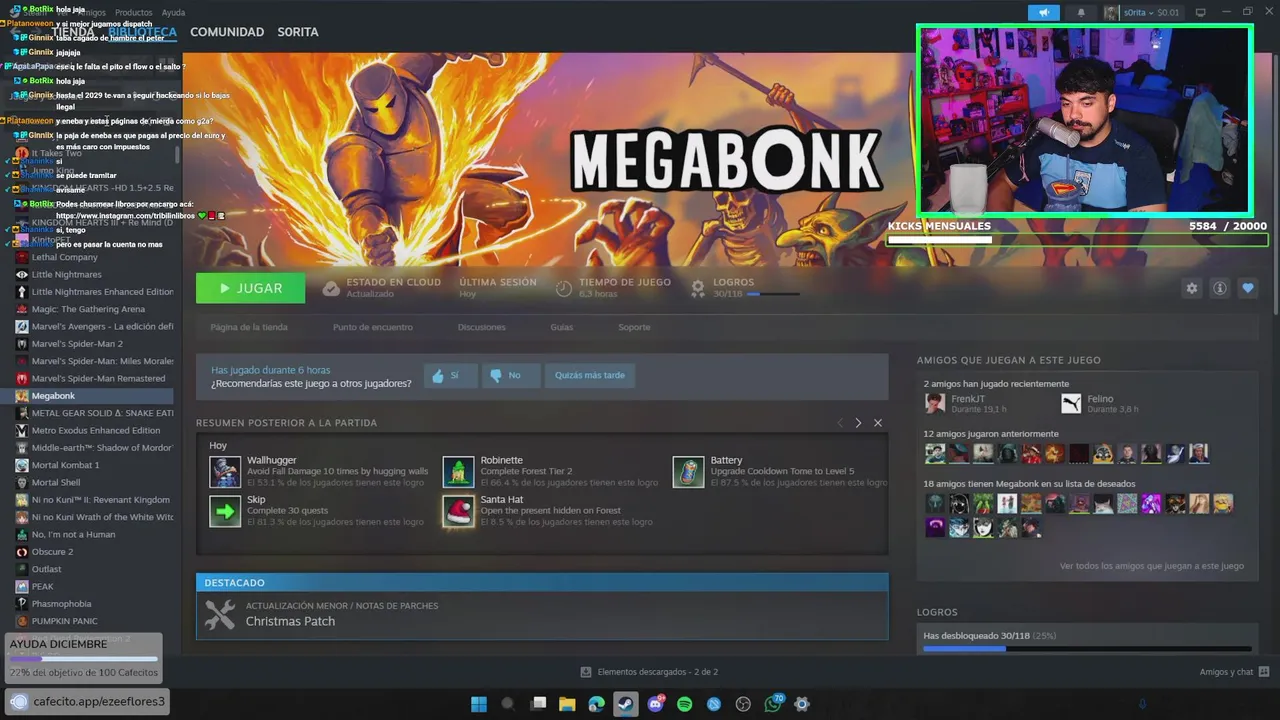Open the COMUNIDAD menu
The image size is (1280, 720).
(x=227, y=32)
